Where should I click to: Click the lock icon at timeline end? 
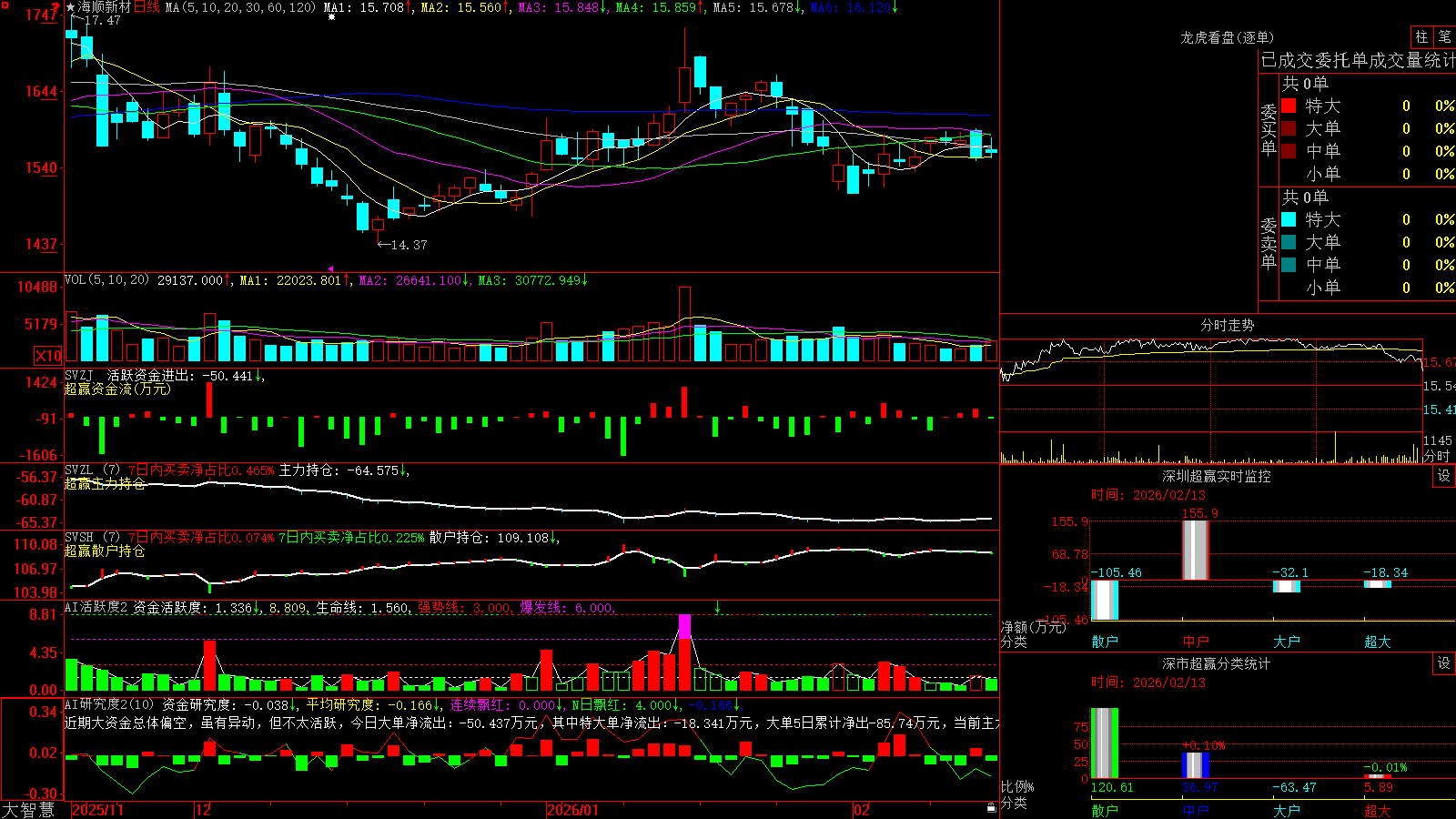pos(991,808)
